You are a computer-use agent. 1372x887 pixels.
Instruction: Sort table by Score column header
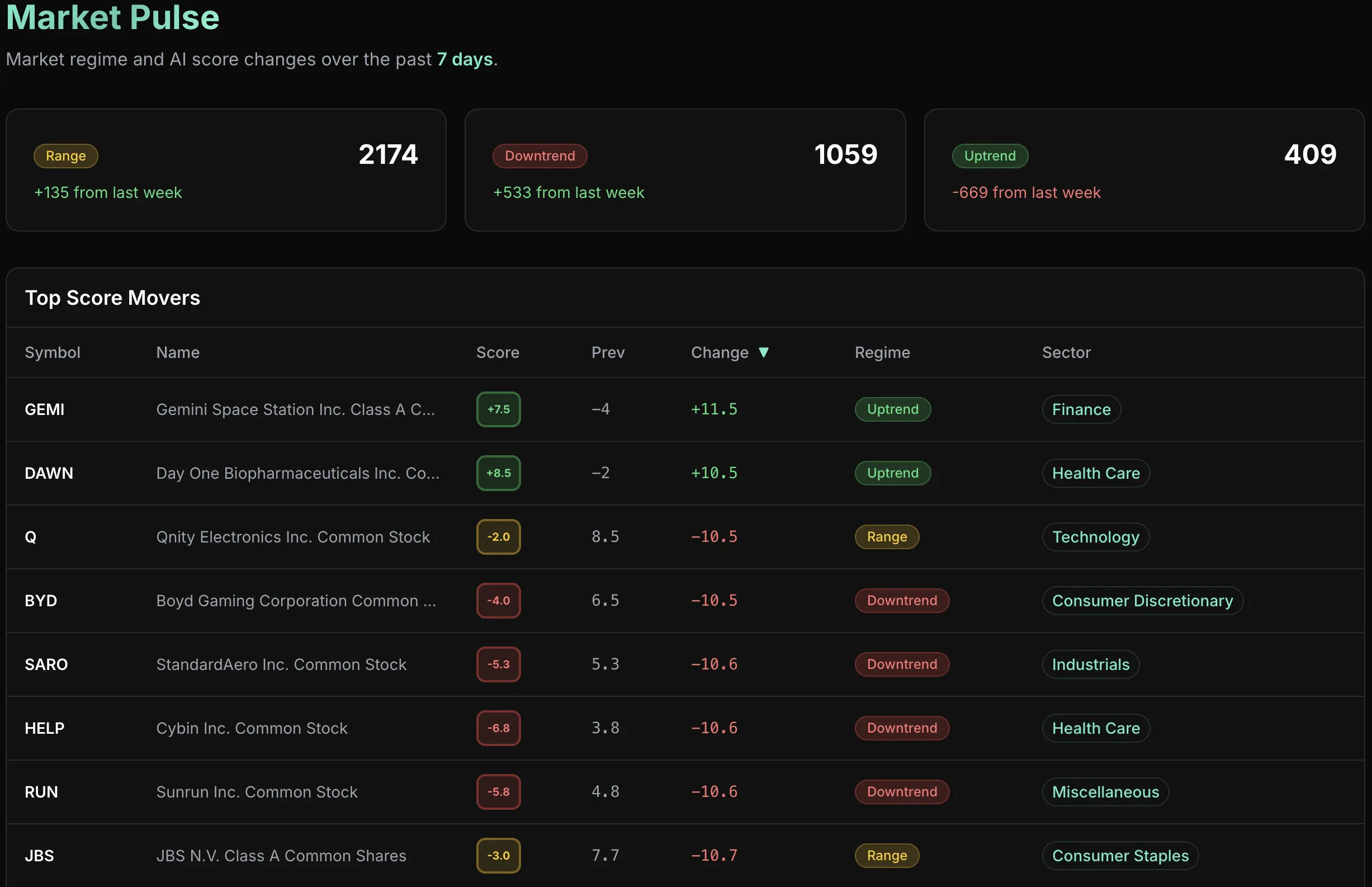pos(498,352)
